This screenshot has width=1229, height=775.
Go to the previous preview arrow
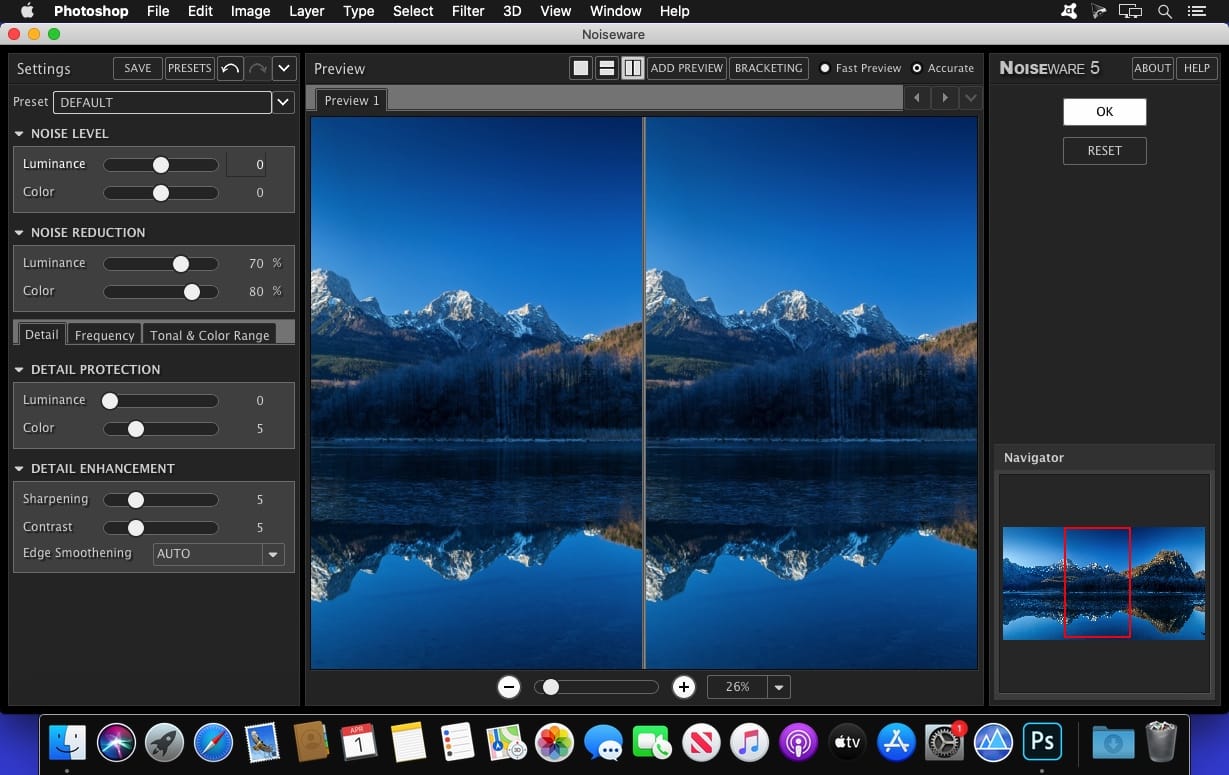[x=917, y=98]
